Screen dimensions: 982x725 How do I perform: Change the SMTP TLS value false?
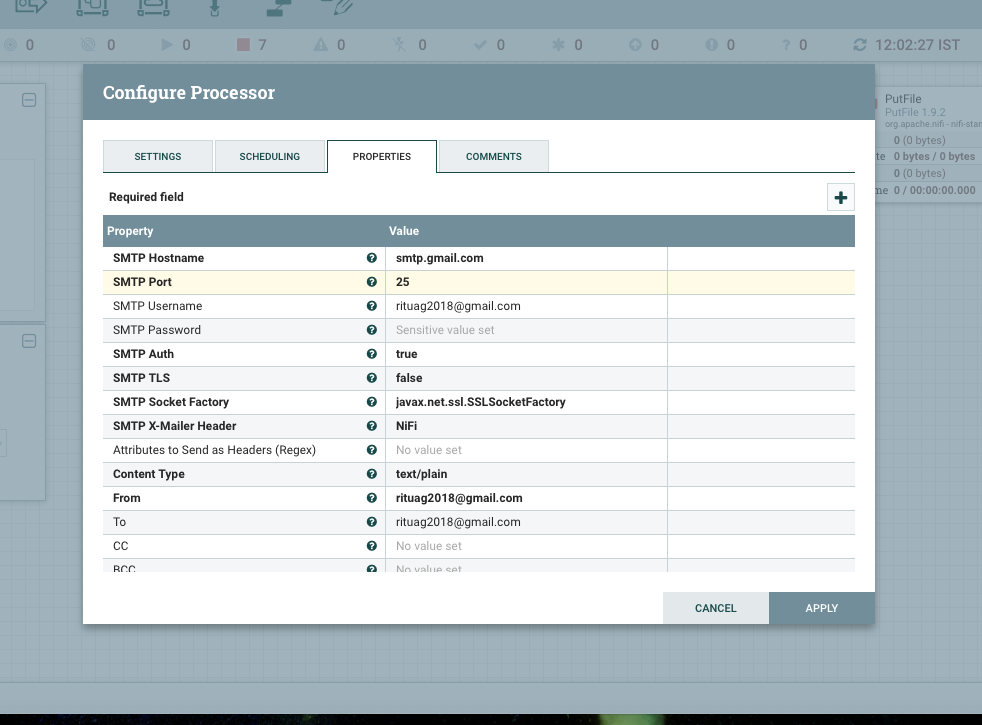[526, 378]
